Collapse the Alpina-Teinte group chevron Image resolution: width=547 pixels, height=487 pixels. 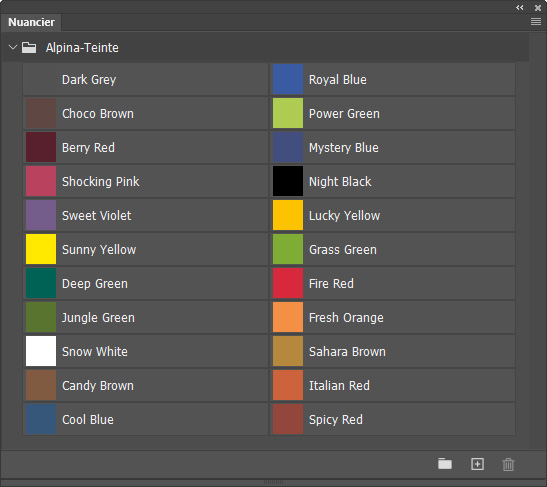click(13, 47)
